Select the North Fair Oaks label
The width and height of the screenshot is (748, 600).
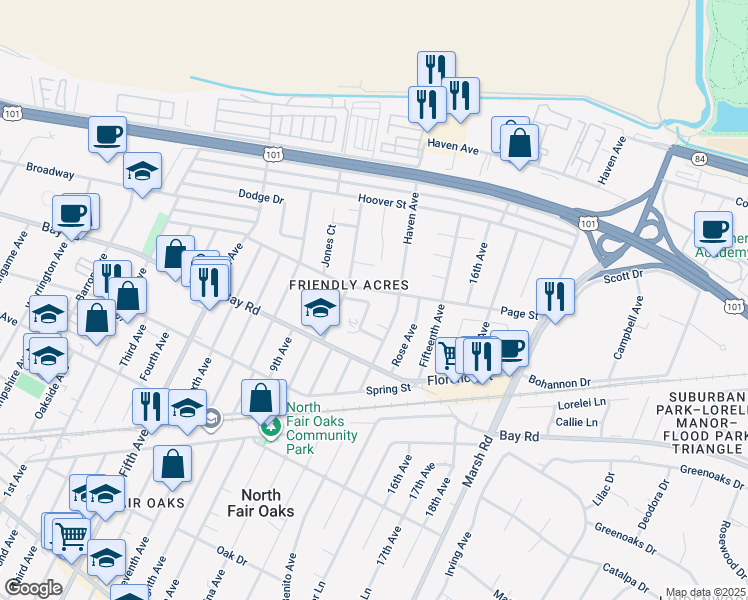click(x=260, y=503)
